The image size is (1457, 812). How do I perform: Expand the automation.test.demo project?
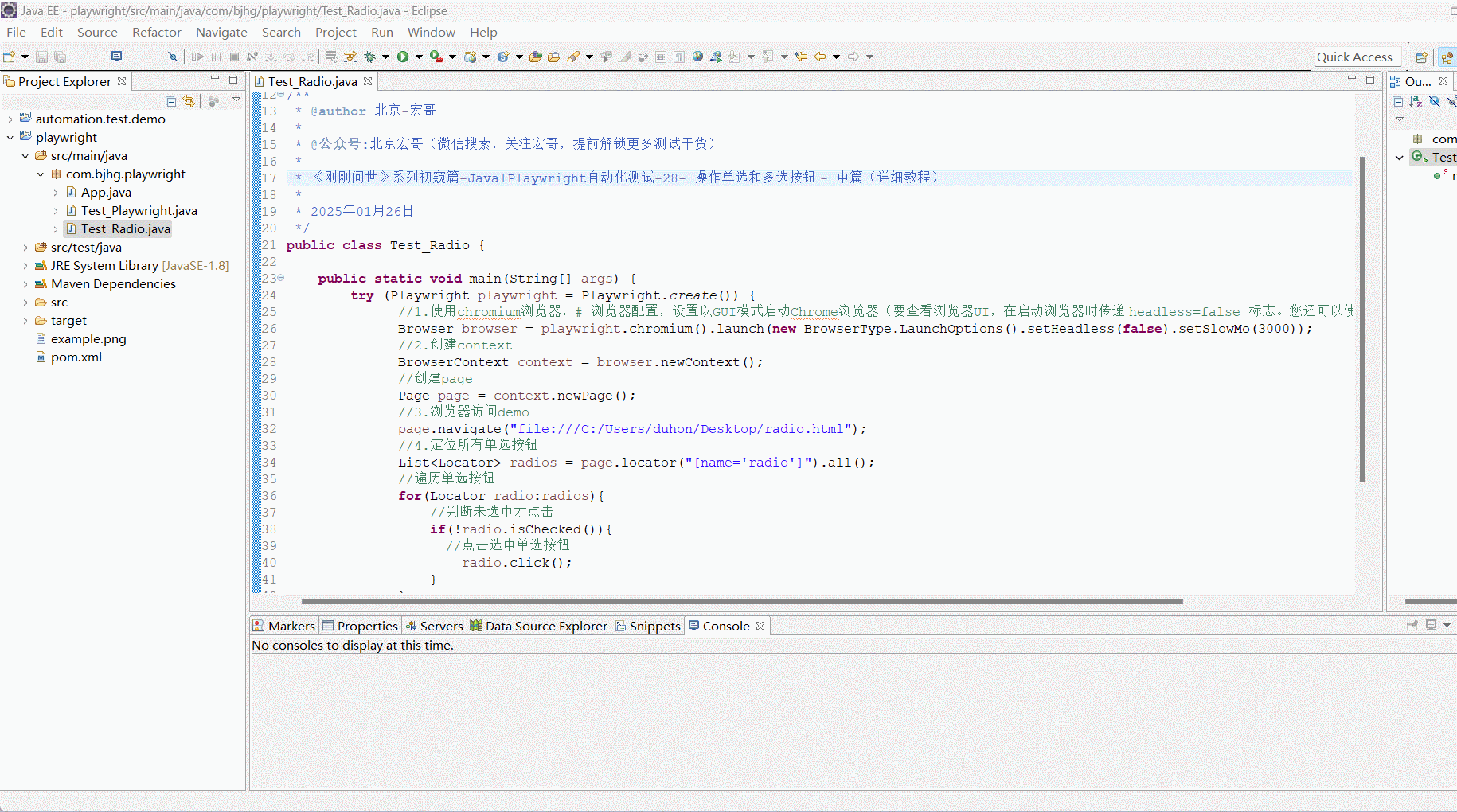pyautogui.click(x=10, y=119)
